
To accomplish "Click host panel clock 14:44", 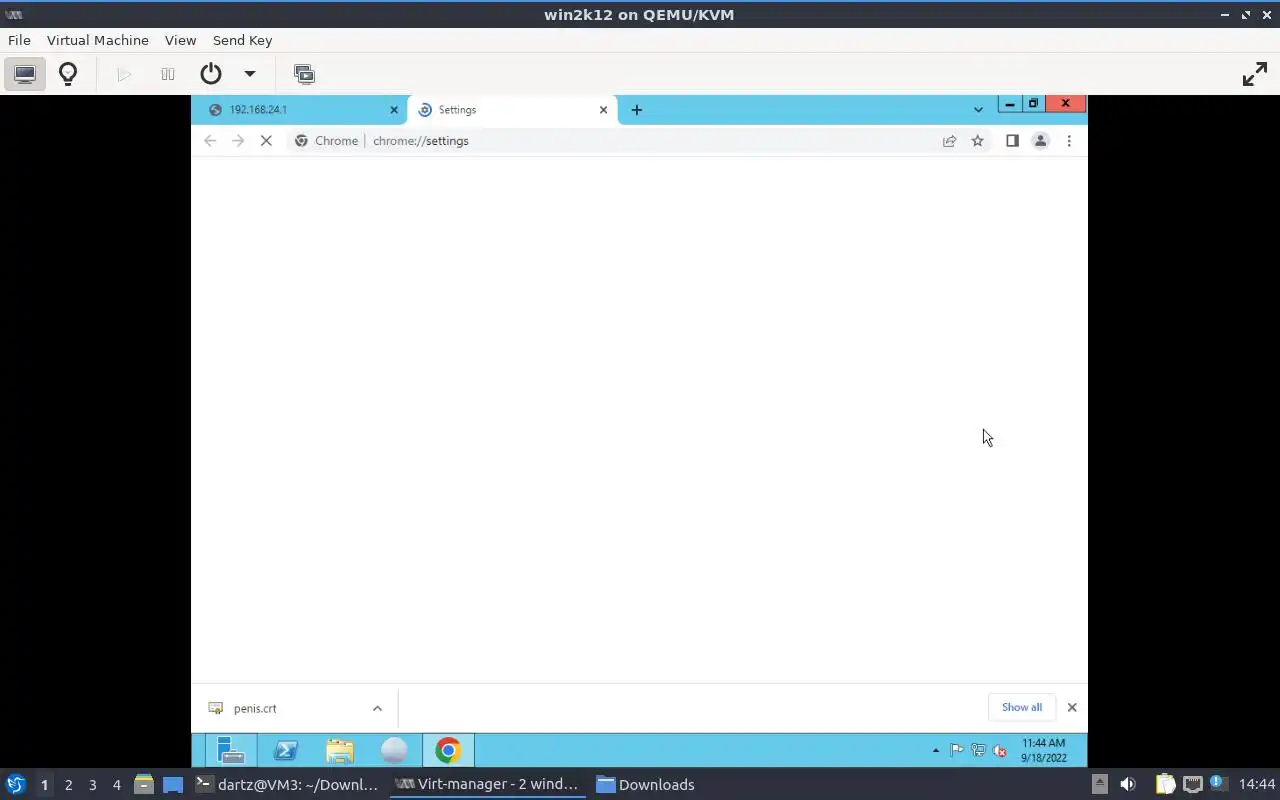I will pyautogui.click(x=1257, y=785).
